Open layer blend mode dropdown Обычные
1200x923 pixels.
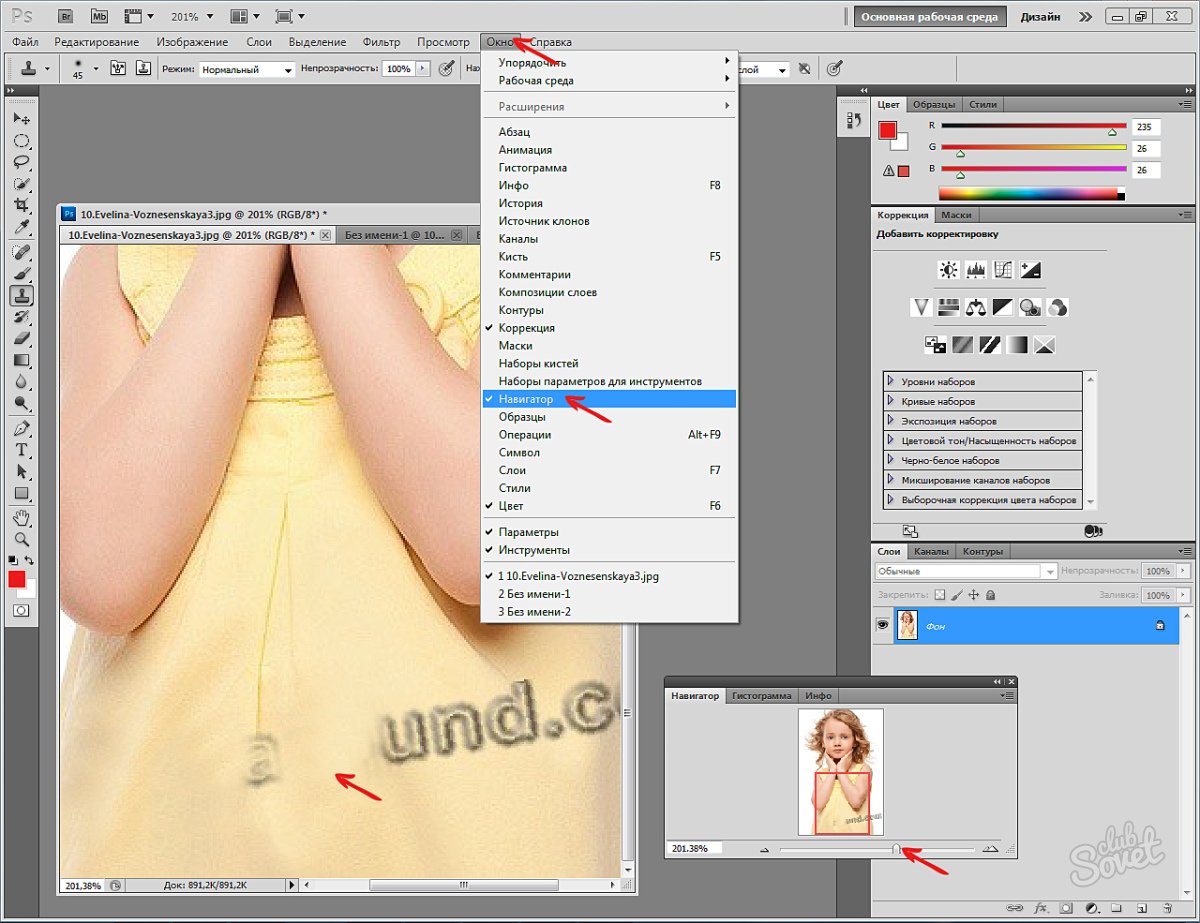click(x=966, y=571)
